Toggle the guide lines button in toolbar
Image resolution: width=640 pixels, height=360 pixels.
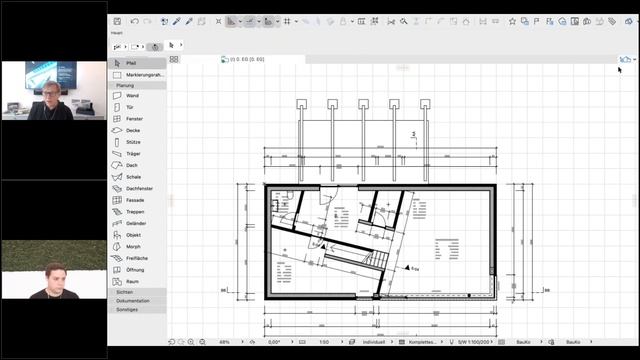point(231,21)
